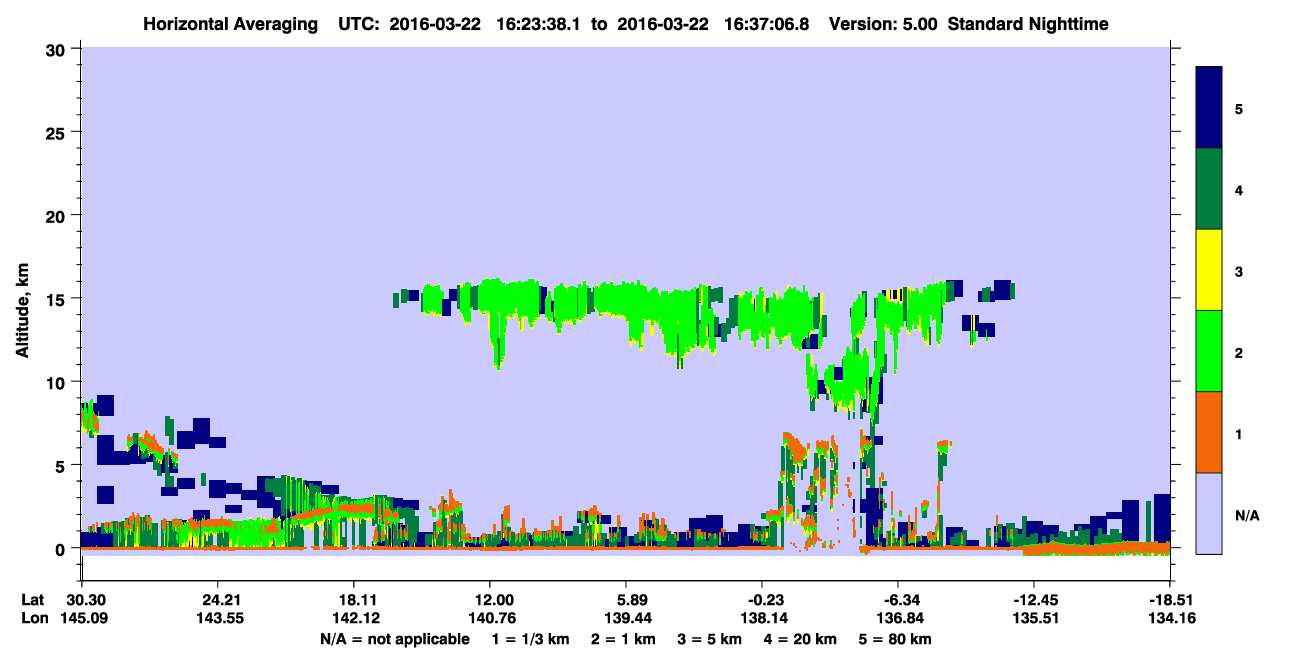The image size is (1300, 667).
Task: Click the orange color bar segment 1
Action: [1209, 432]
